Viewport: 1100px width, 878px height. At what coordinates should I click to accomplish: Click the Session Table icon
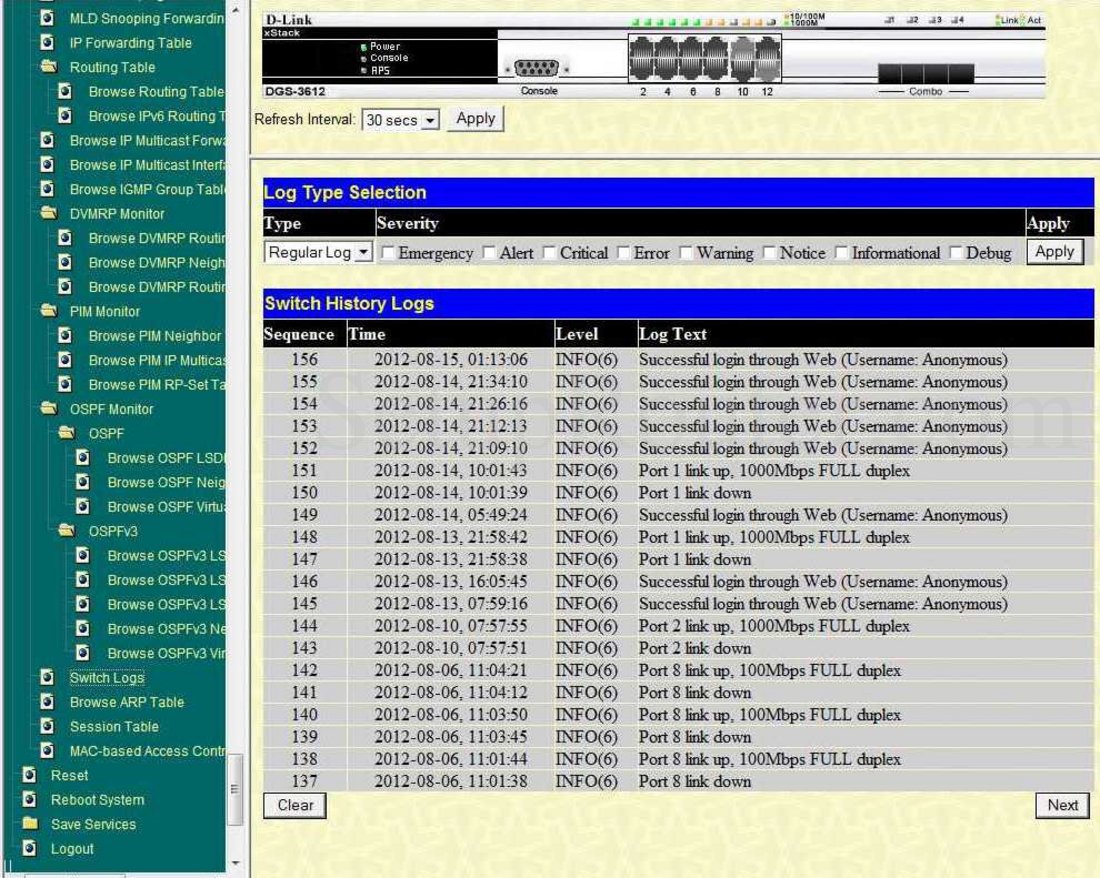tap(48, 726)
